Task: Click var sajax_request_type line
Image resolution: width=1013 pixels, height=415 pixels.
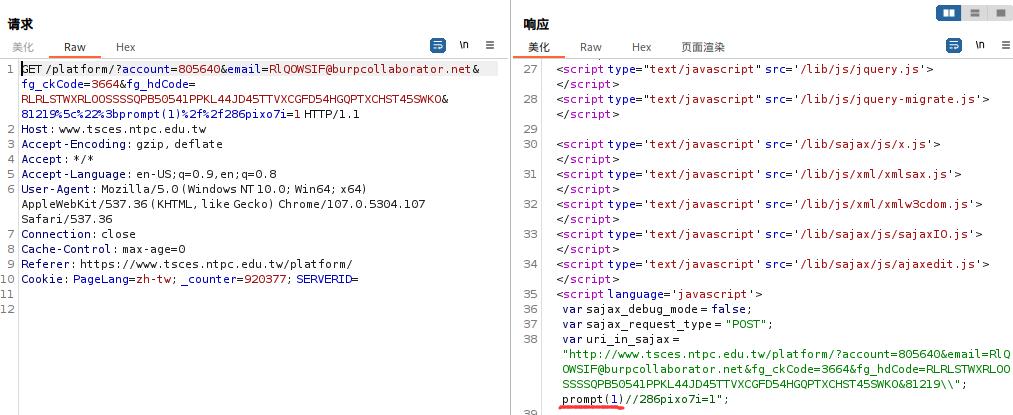Action: pos(667,324)
